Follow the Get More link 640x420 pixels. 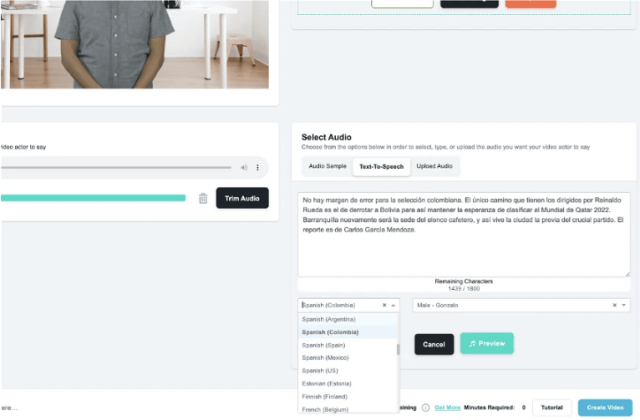(447, 408)
